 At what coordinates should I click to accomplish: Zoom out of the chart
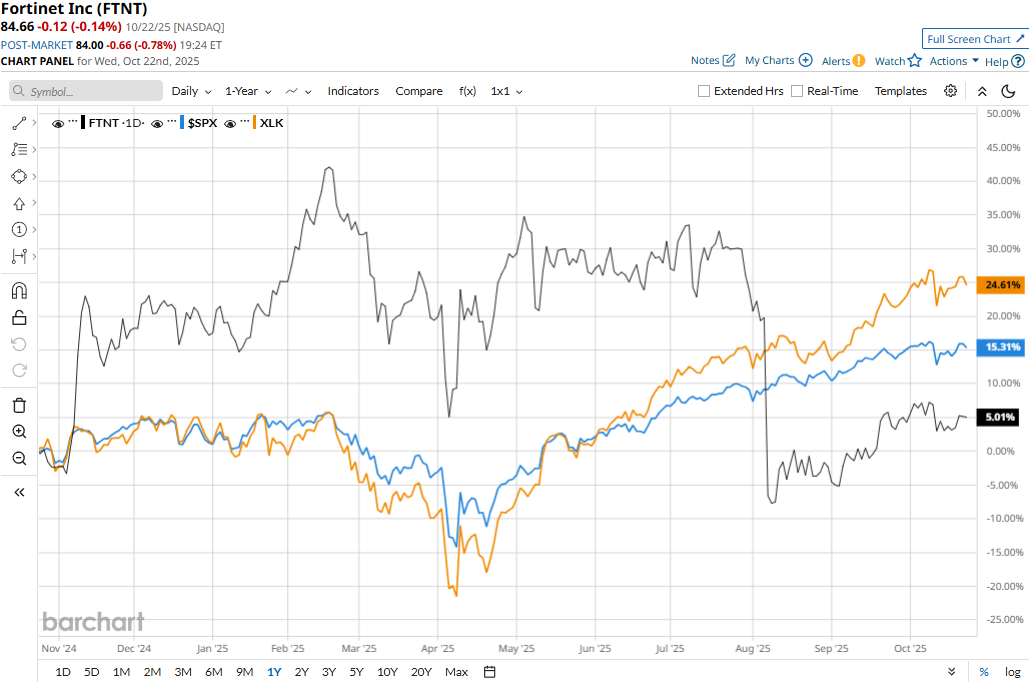(19, 458)
